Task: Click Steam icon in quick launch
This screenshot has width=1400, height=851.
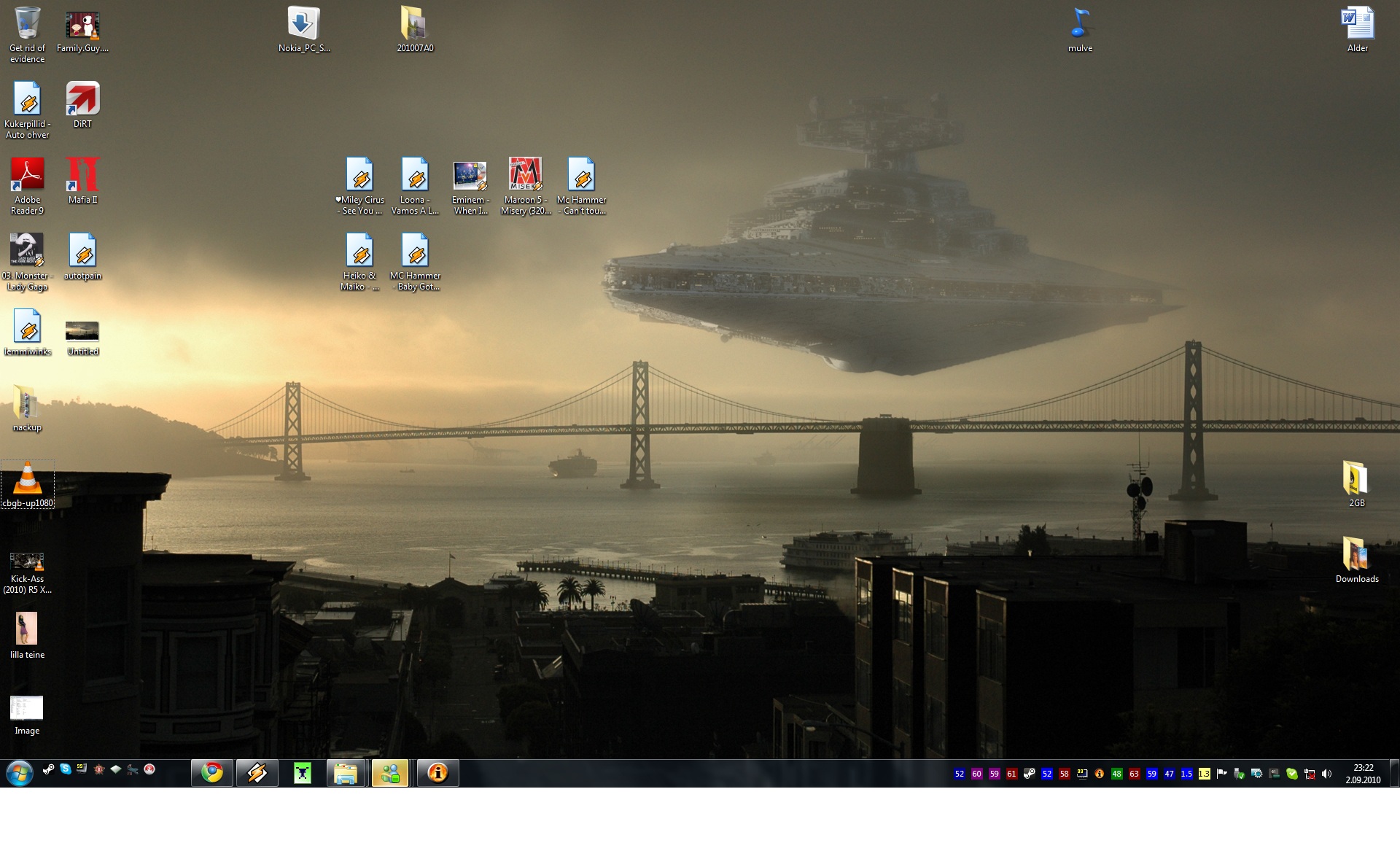Action: pyautogui.click(x=48, y=769)
